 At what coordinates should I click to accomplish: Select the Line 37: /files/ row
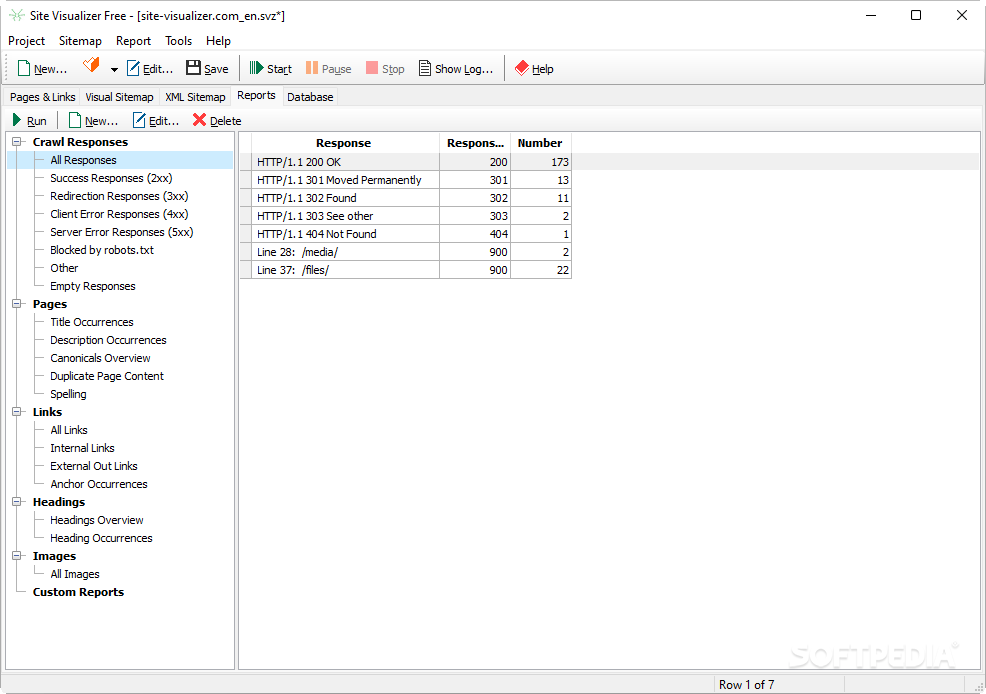coord(406,270)
